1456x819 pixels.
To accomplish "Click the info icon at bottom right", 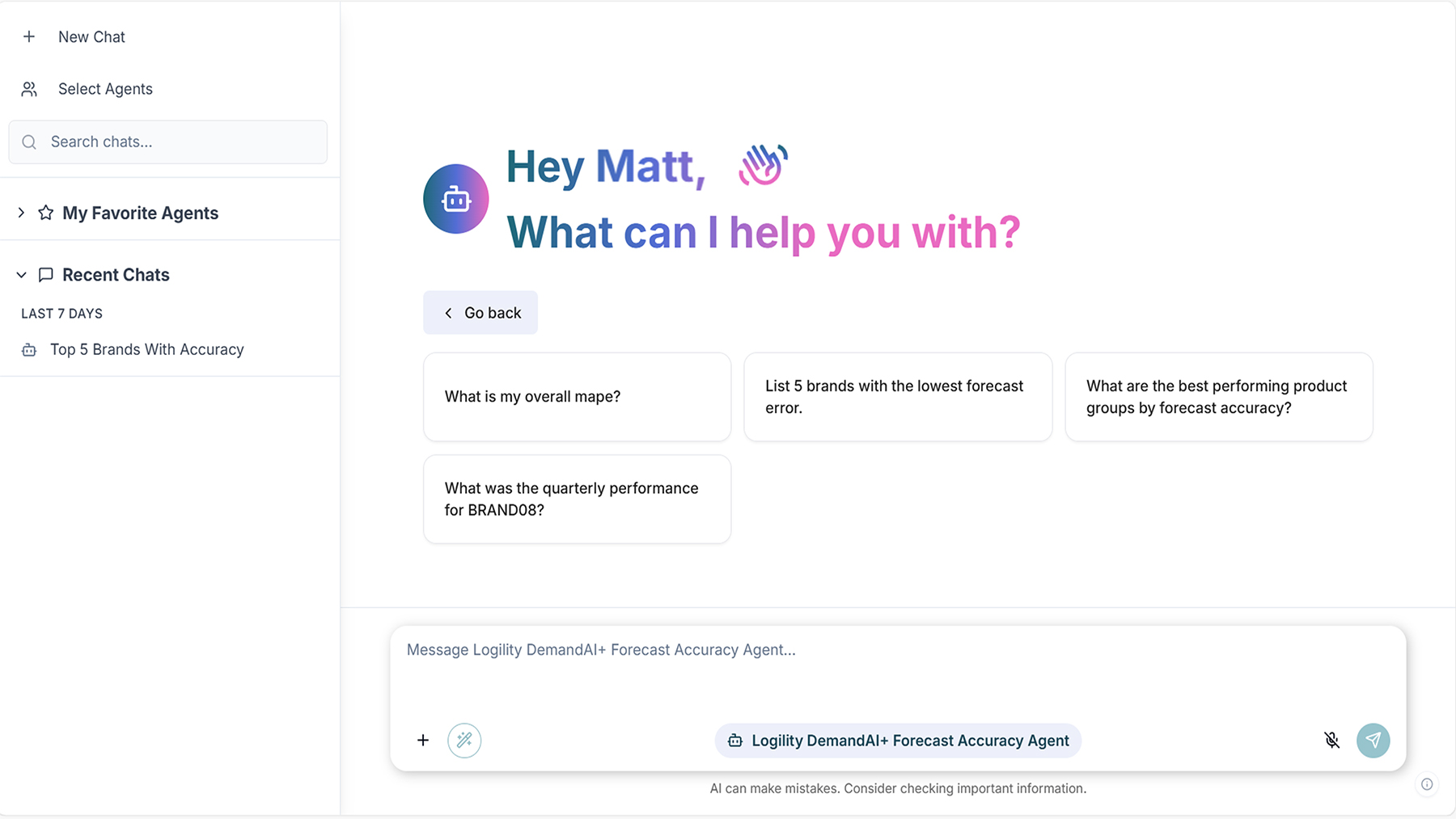I will [x=1427, y=784].
